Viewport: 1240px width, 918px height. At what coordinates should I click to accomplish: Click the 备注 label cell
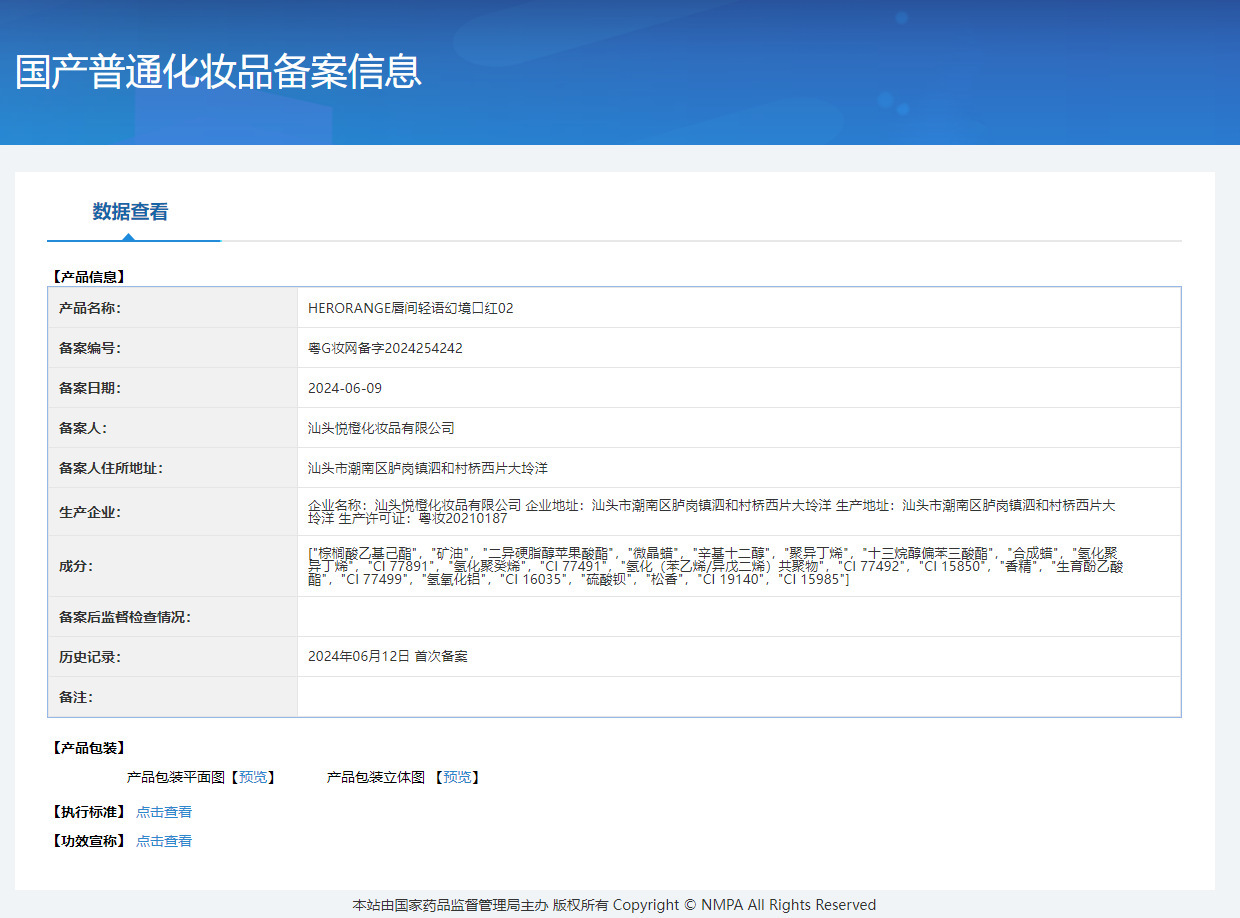click(x=173, y=697)
